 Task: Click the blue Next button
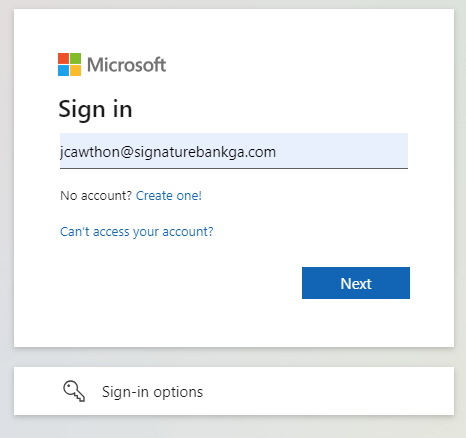(x=356, y=283)
